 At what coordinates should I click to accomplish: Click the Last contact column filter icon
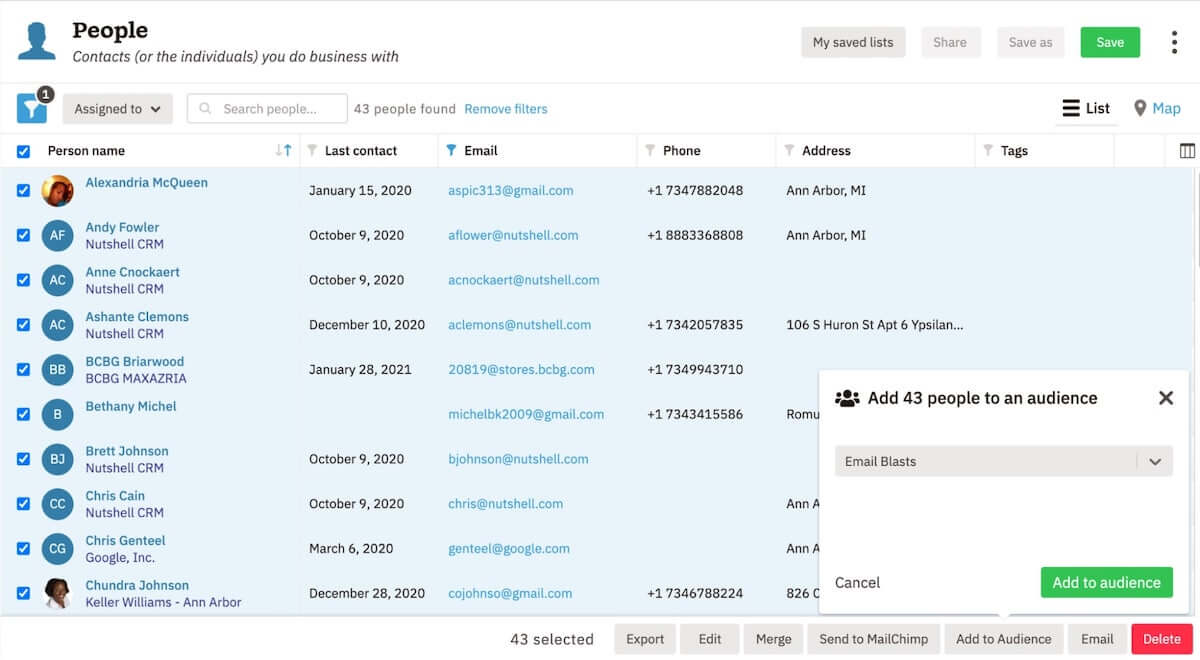click(x=312, y=151)
